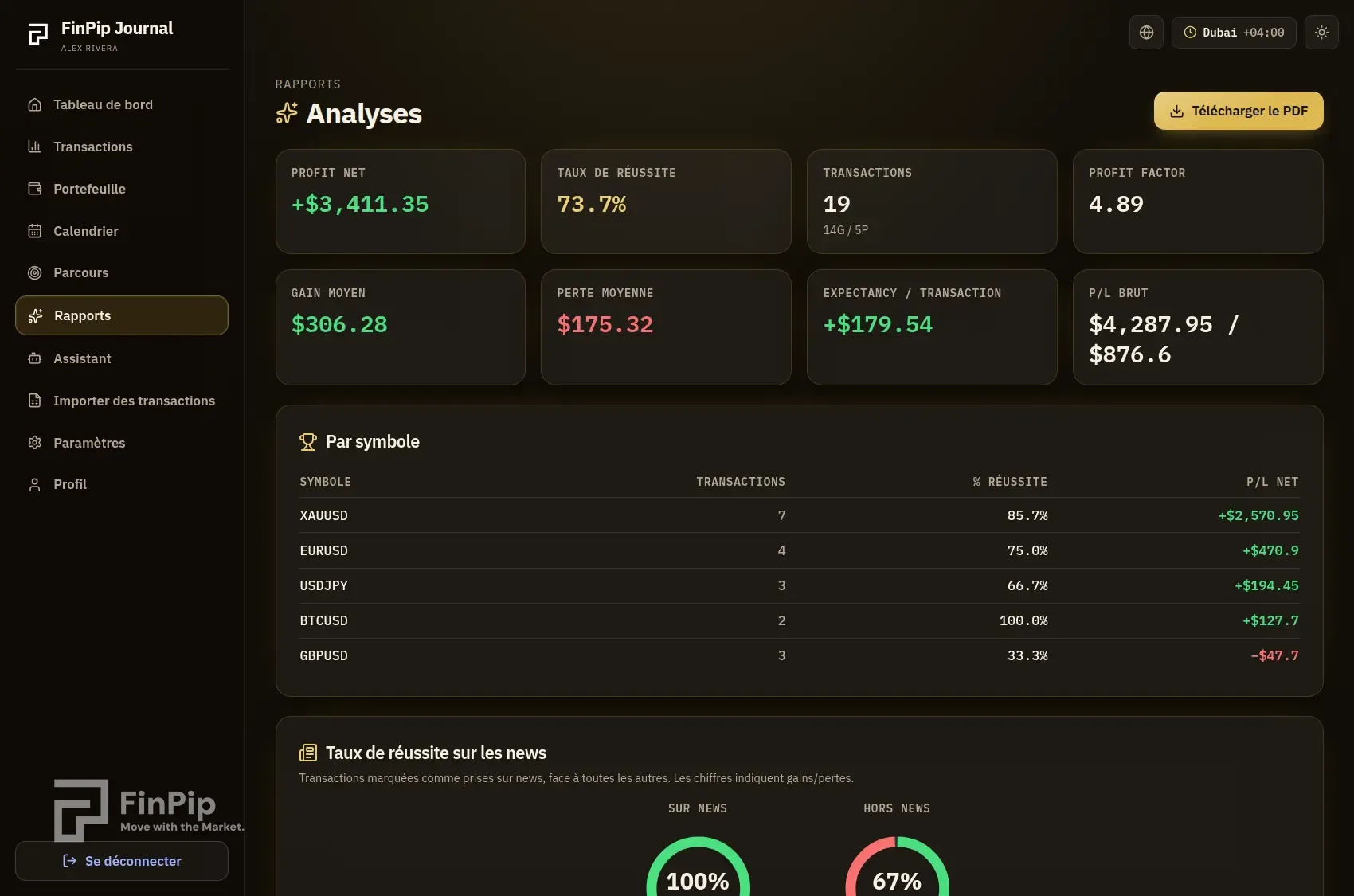1354x896 pixels.
Task: Click the logout arrow icon
Action: coord(70,861)
